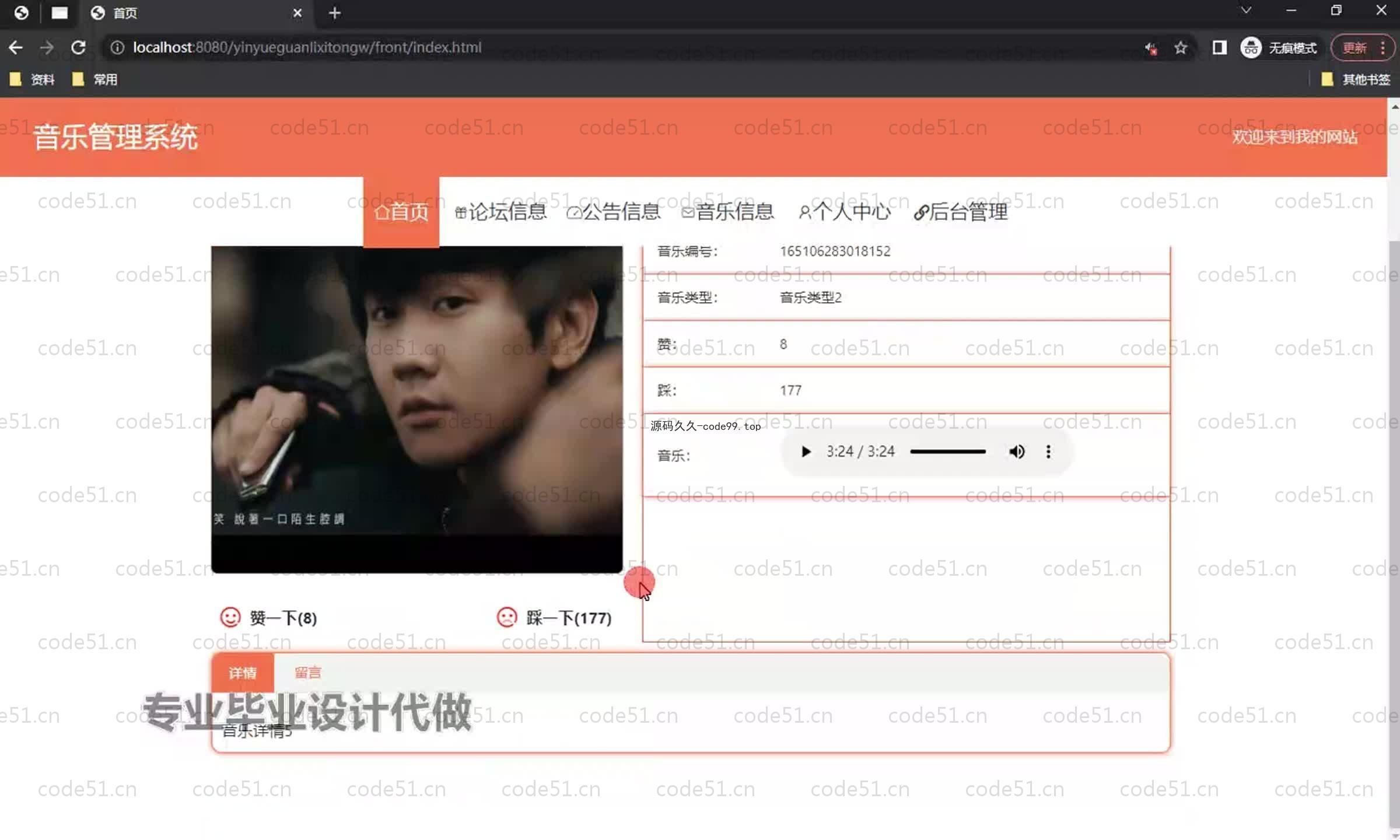Open audio player more options menu

(1048, 452)
